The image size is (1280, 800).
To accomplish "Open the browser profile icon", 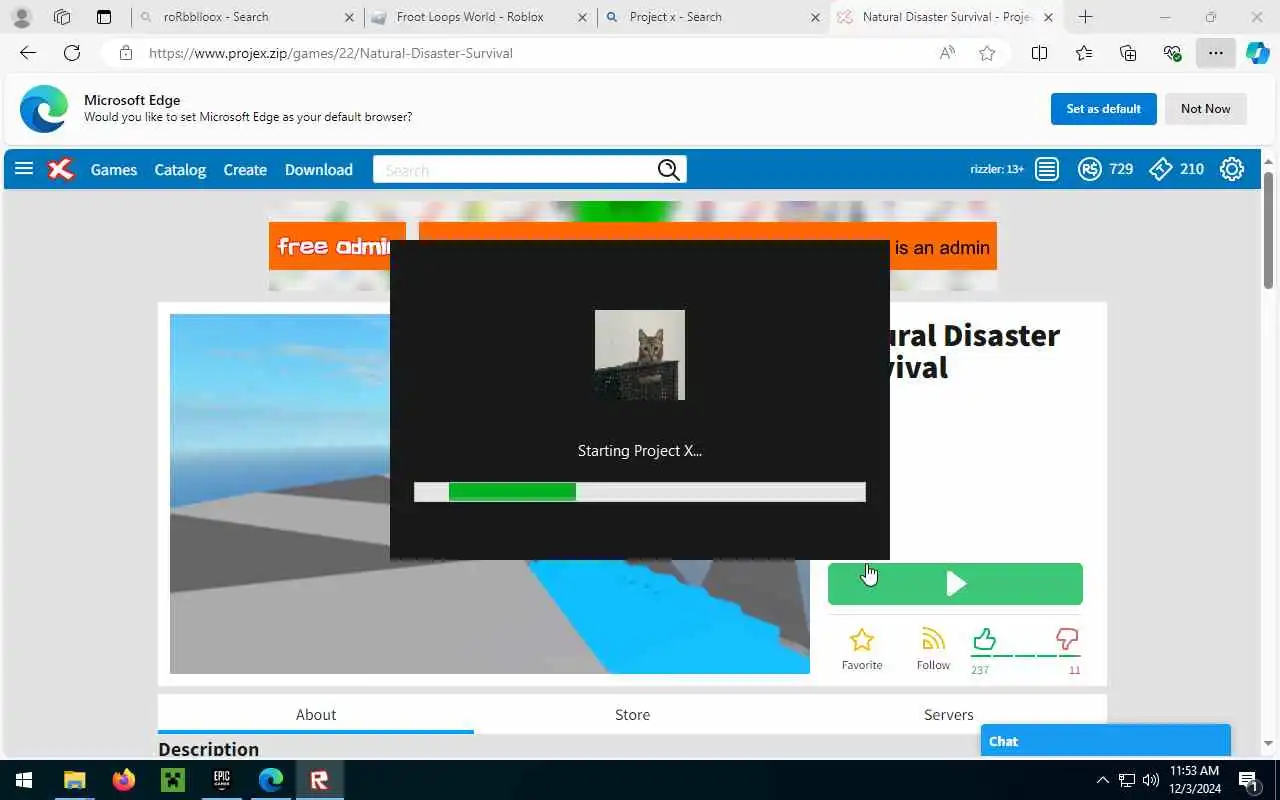I will click(x=21, y=17).
